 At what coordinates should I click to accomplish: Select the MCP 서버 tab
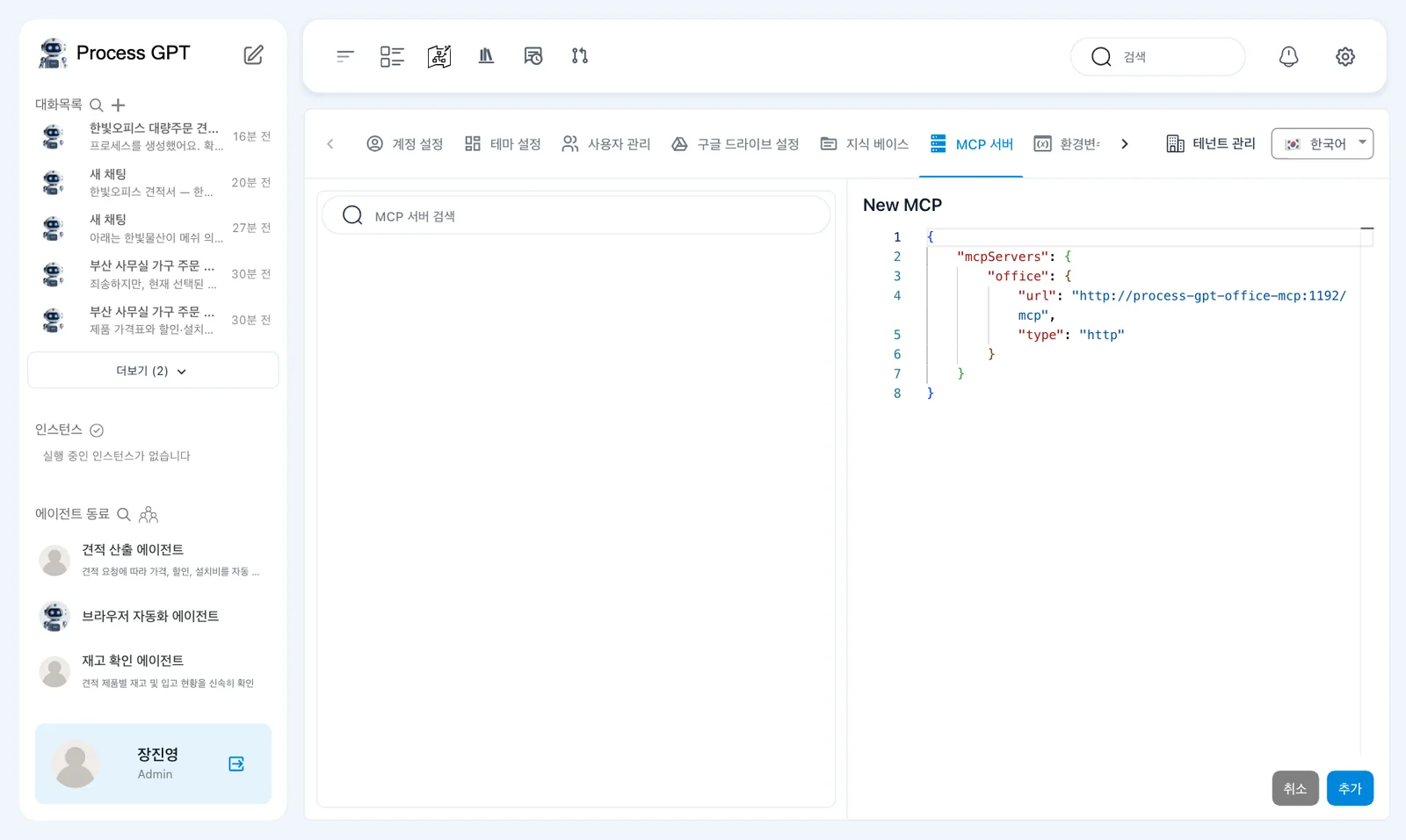pos(972,144)
